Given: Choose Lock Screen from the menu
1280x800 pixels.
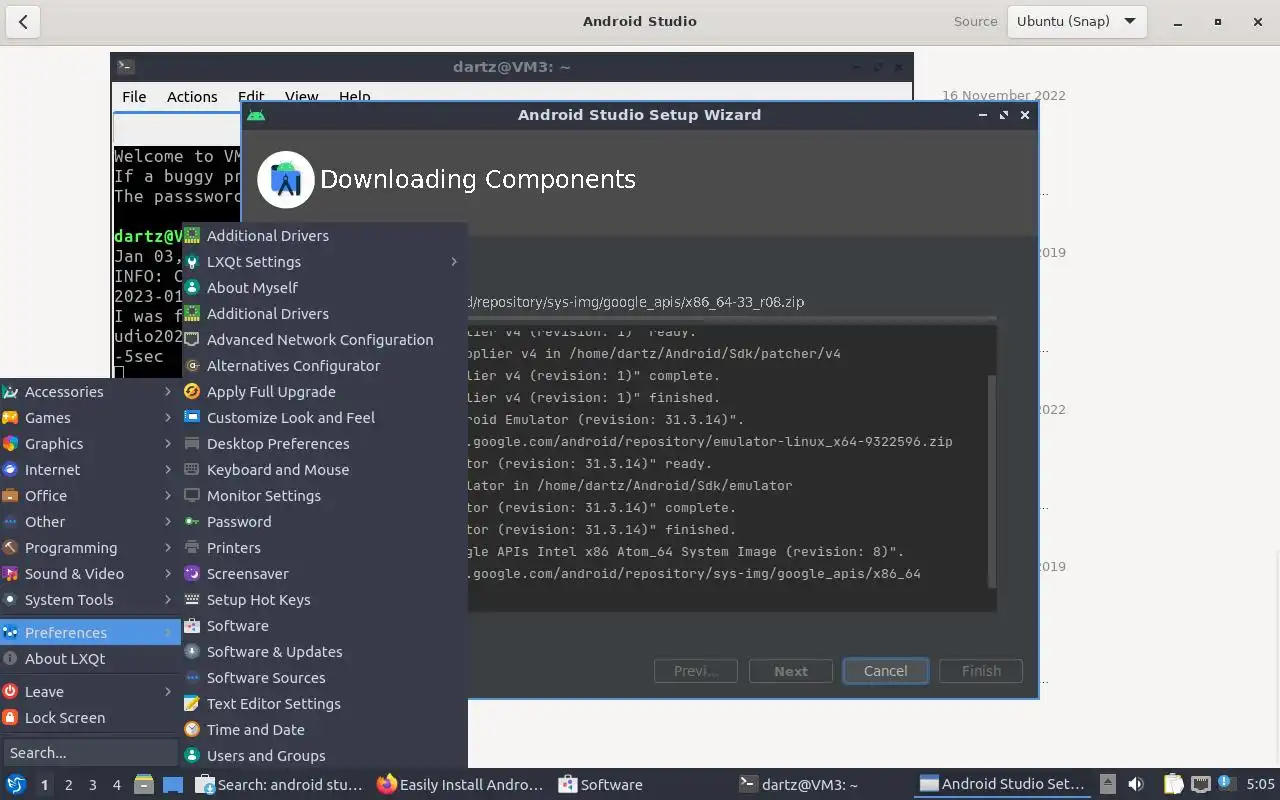Looking at the screenshot, I should tap(90, 717).
